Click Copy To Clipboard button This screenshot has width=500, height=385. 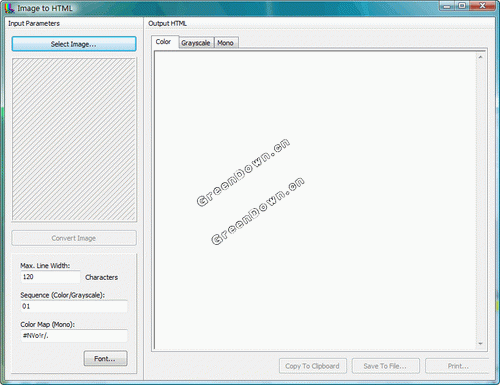coord(313,366)
